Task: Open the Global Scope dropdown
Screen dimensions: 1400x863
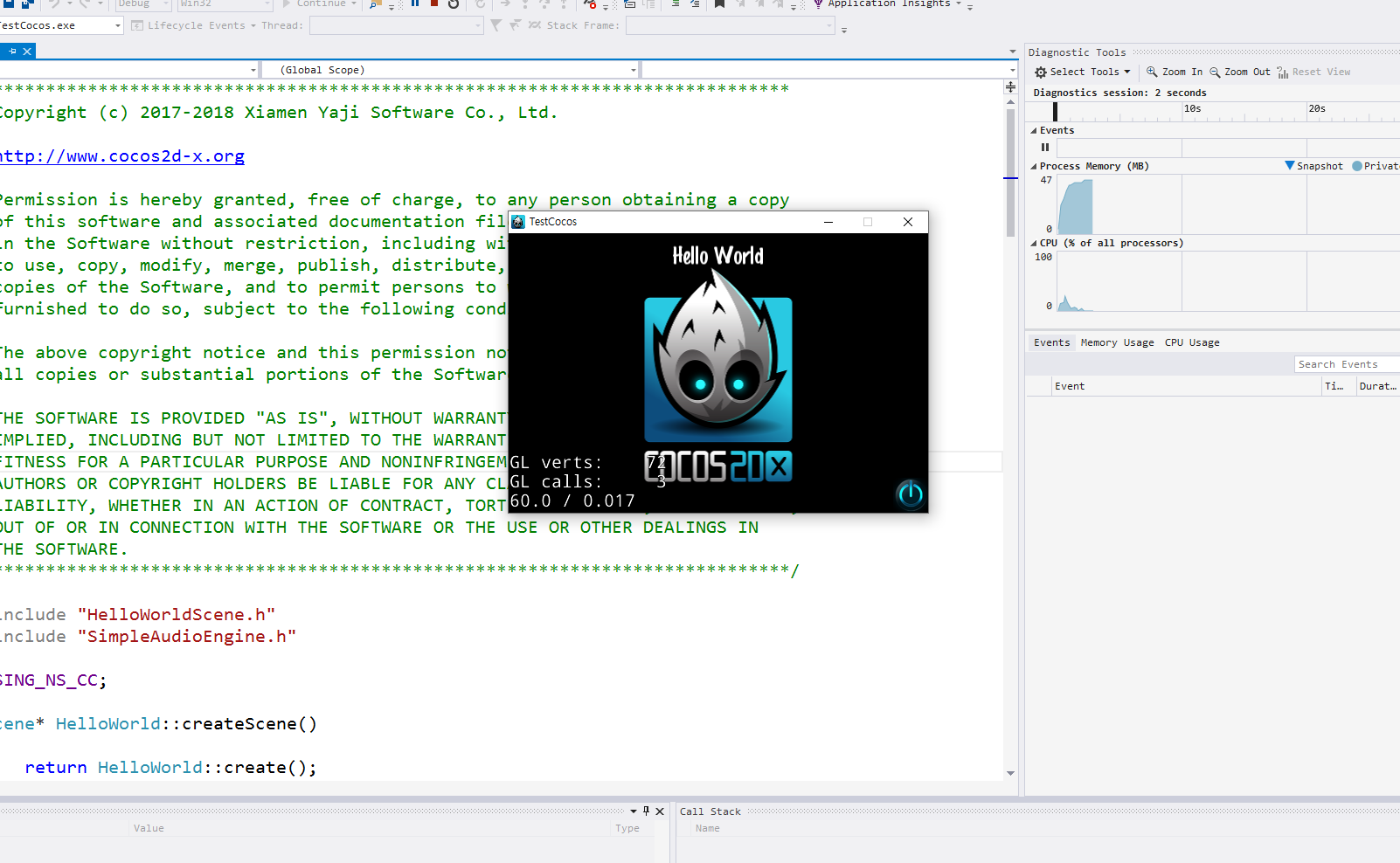Action: tap(634, 70)
